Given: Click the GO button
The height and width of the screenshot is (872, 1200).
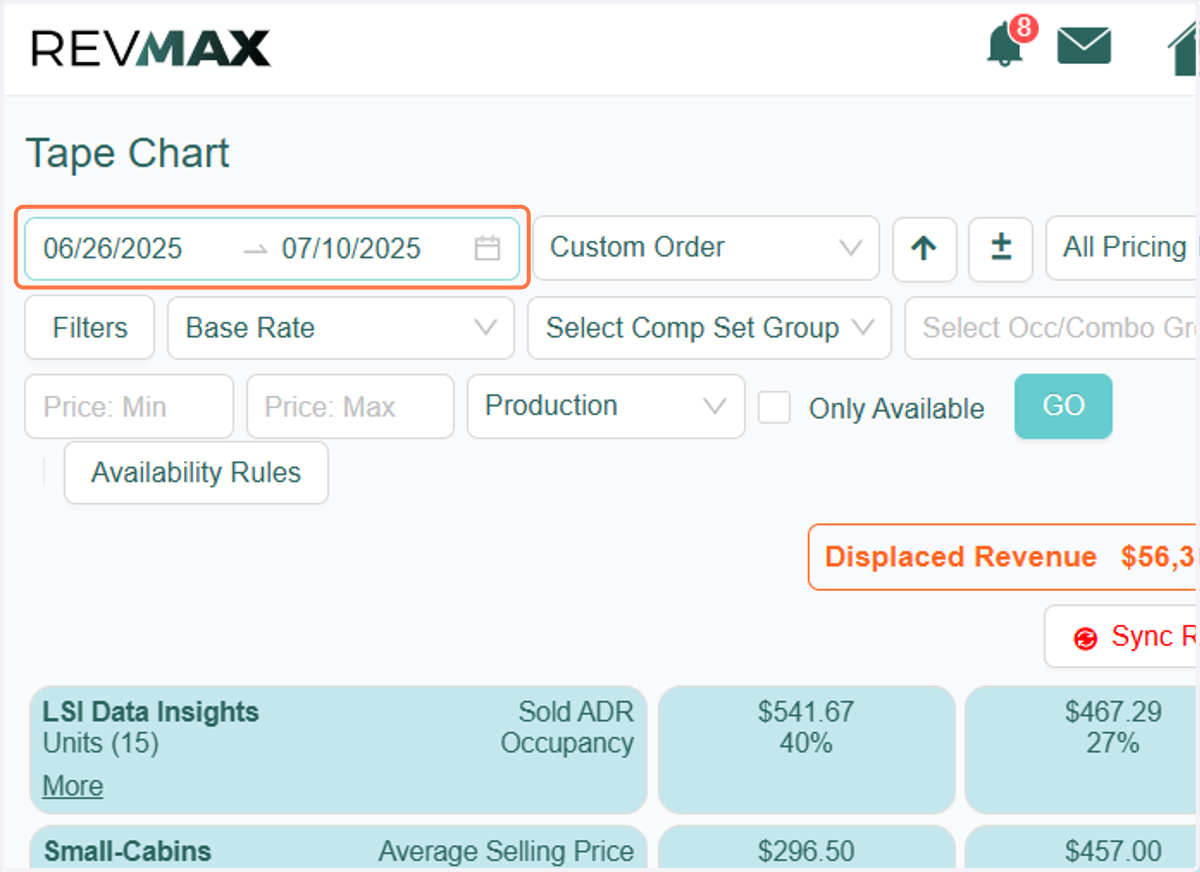Looking at the screenshot, I should 1063,406.
